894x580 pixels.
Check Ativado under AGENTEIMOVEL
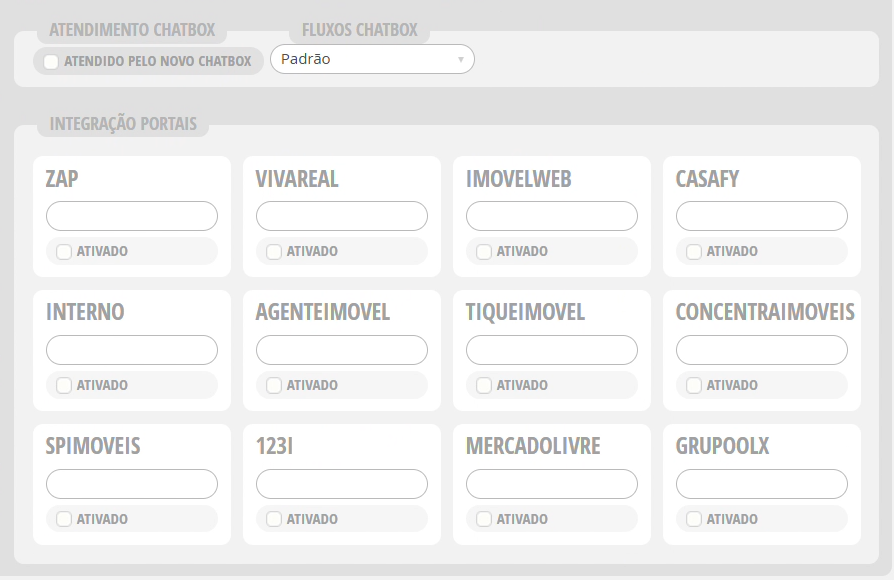click(274, 386)
